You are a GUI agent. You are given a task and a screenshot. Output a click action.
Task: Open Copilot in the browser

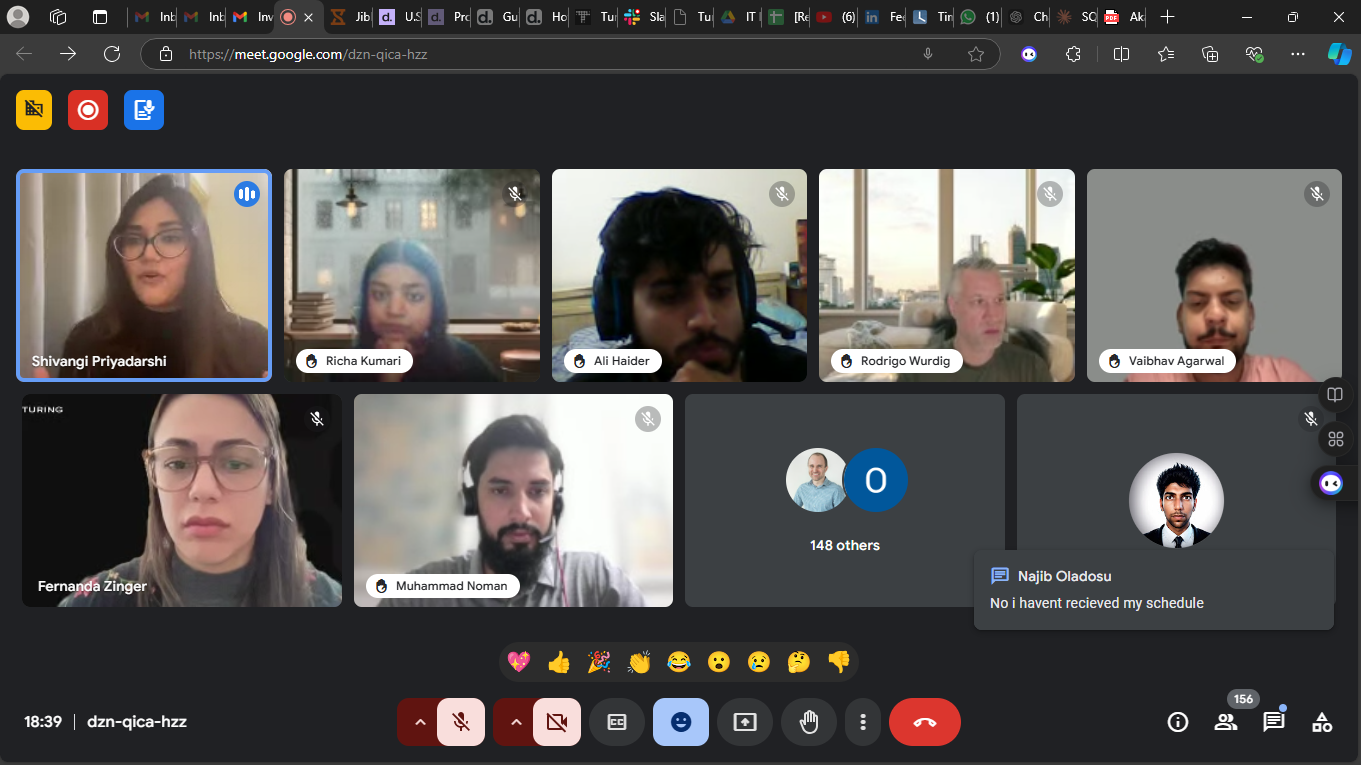click(x=1339, y=54)
